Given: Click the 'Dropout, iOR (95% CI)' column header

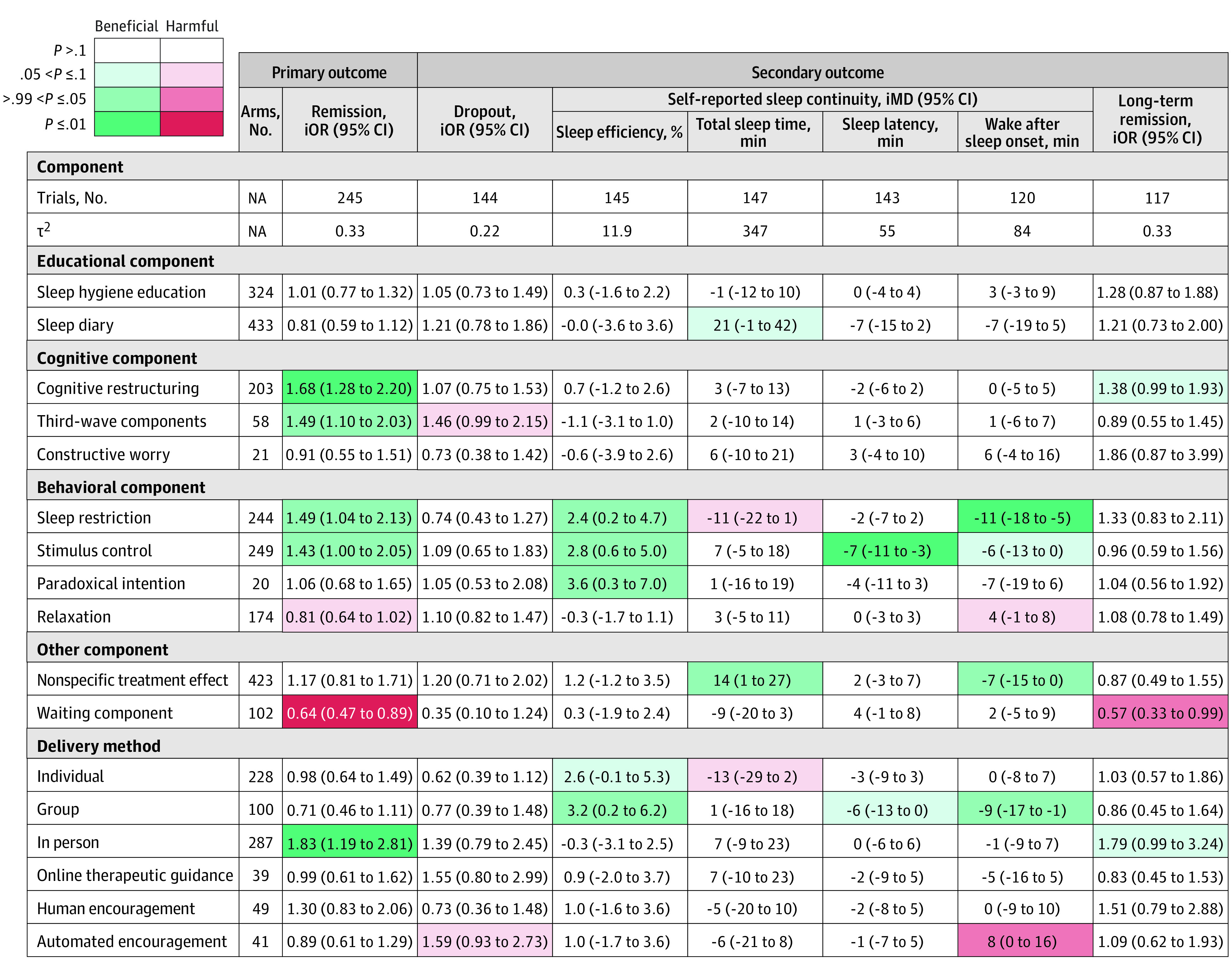Looking at the screenshot, I should [484, 120].
